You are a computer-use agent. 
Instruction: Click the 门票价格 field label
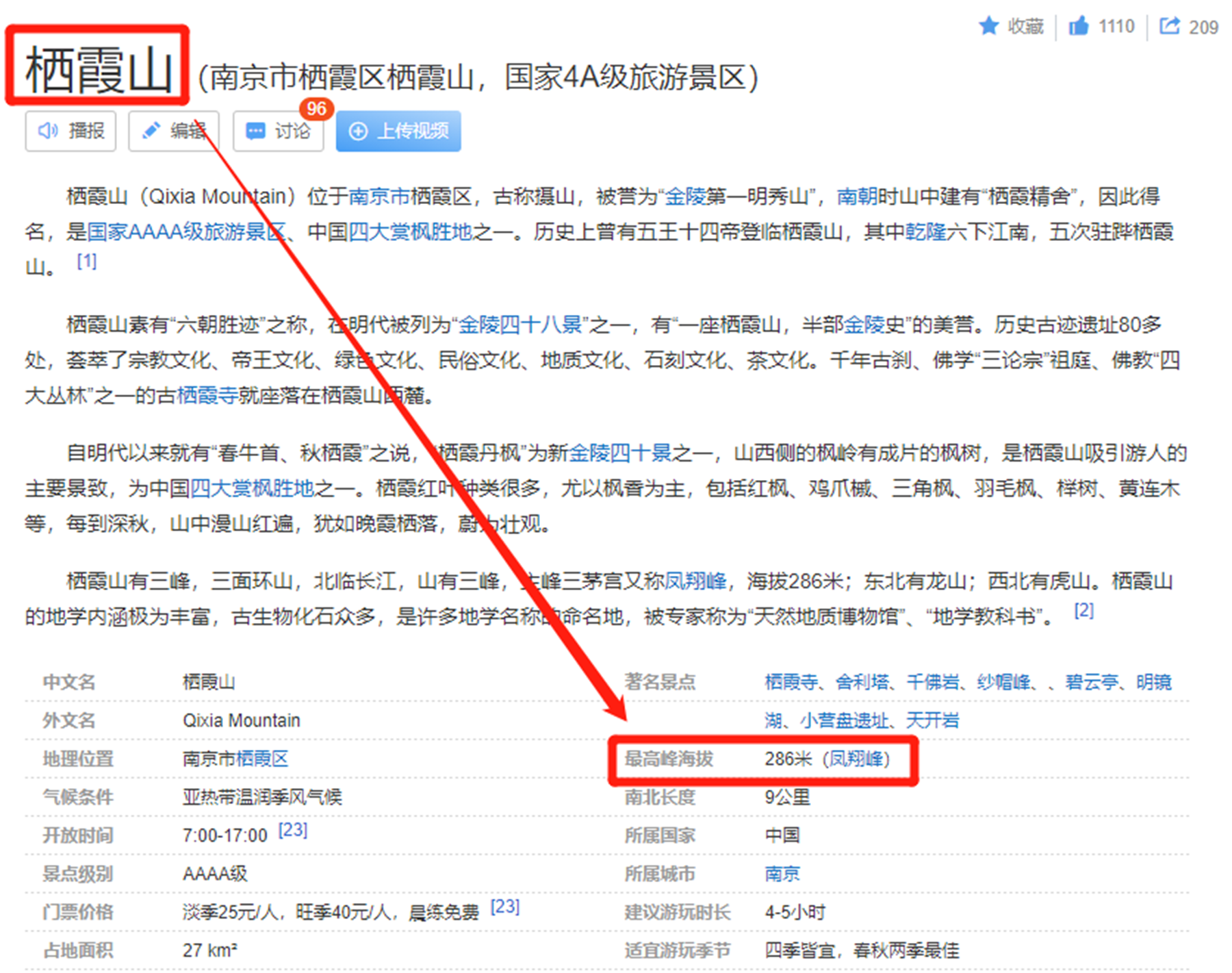[x=78, y=912]
